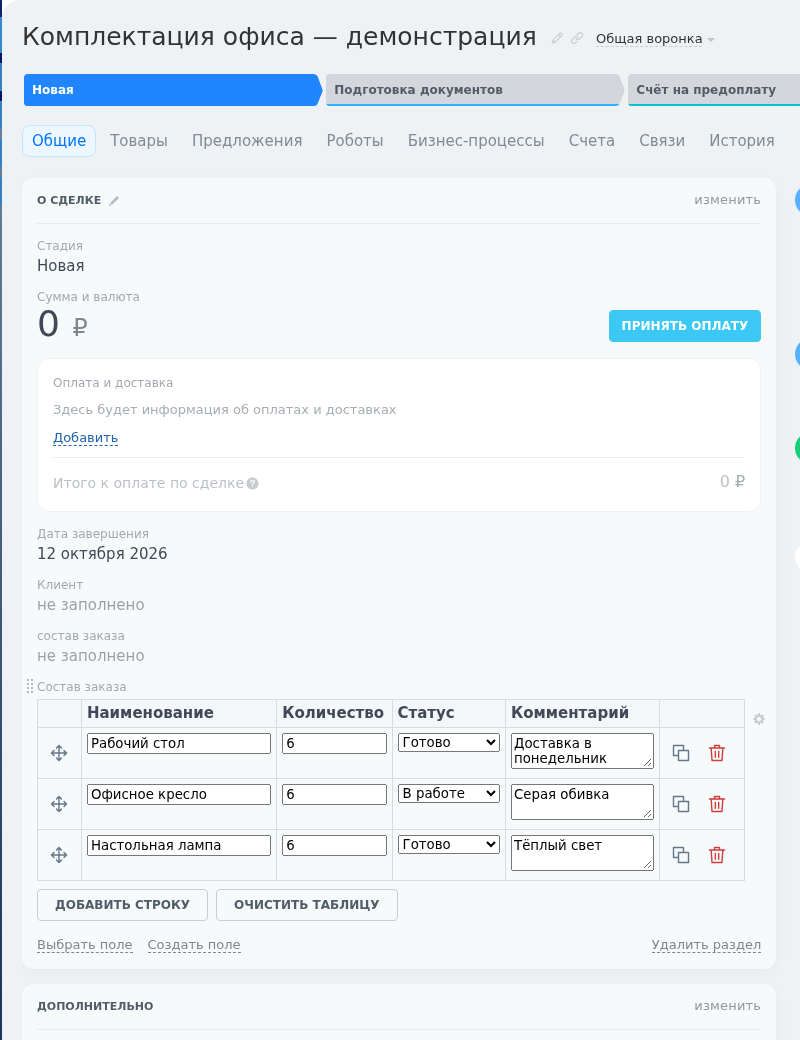Image resolution: width=800 pixels, height=1040 pixels.
Task: Open status dropdown for Офисное кресло
Action: coord(449,793)
